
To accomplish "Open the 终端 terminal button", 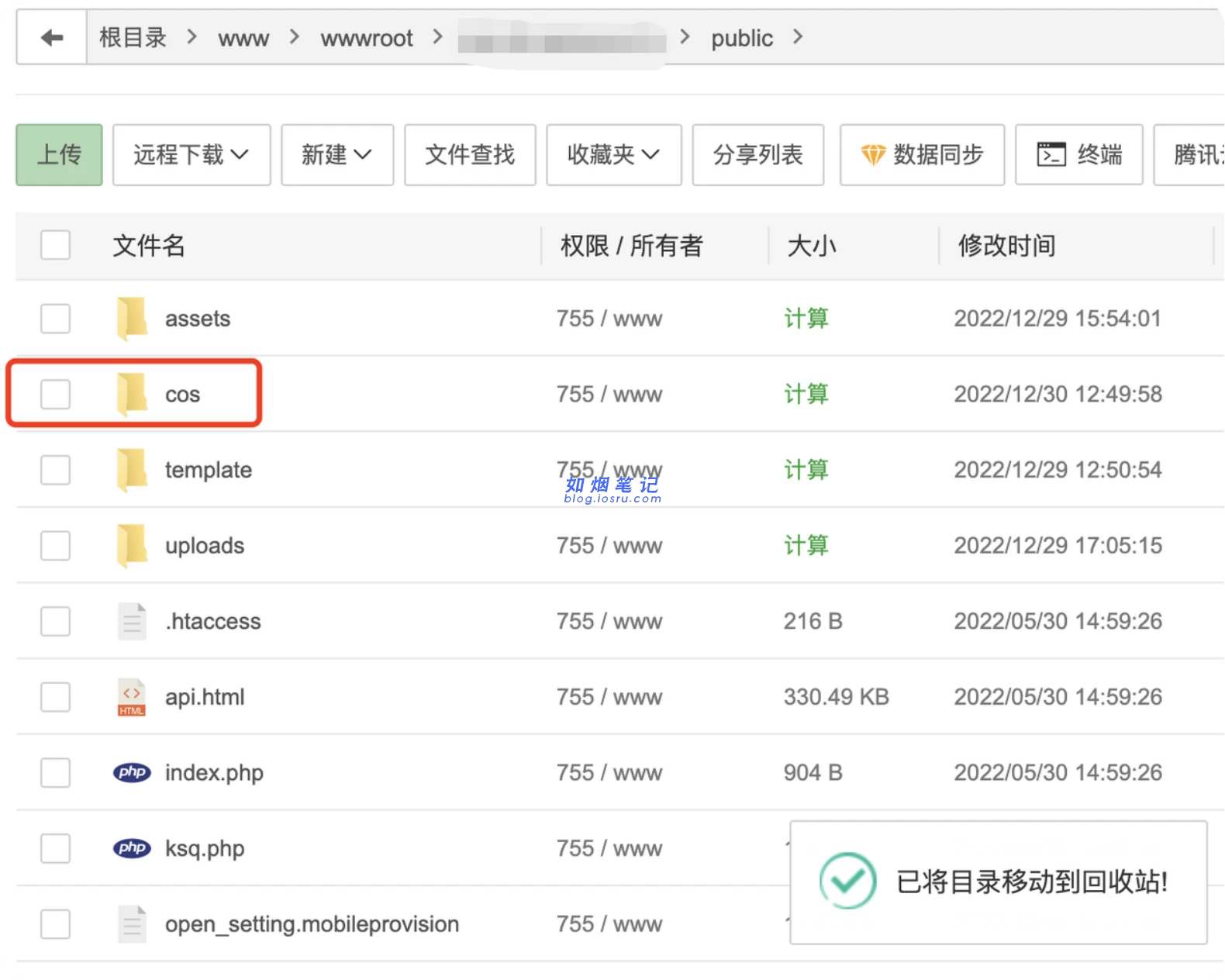I will click(1079, 155).
